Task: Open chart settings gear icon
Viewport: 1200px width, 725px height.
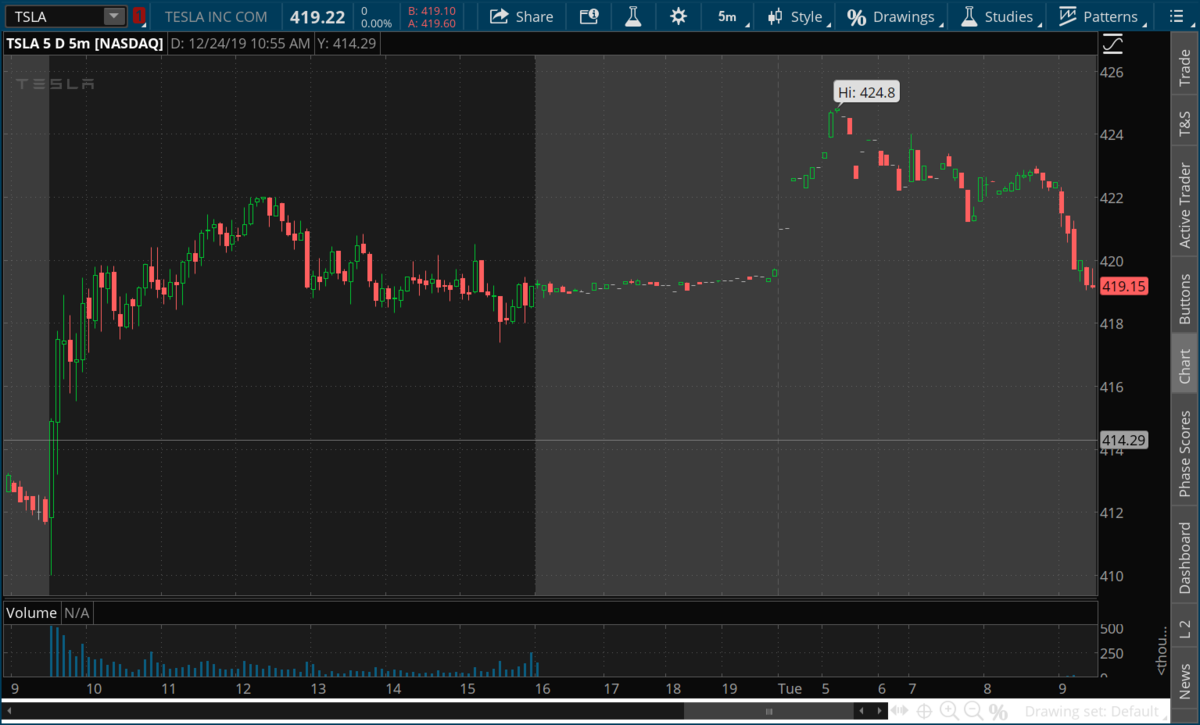Action: 679,16
